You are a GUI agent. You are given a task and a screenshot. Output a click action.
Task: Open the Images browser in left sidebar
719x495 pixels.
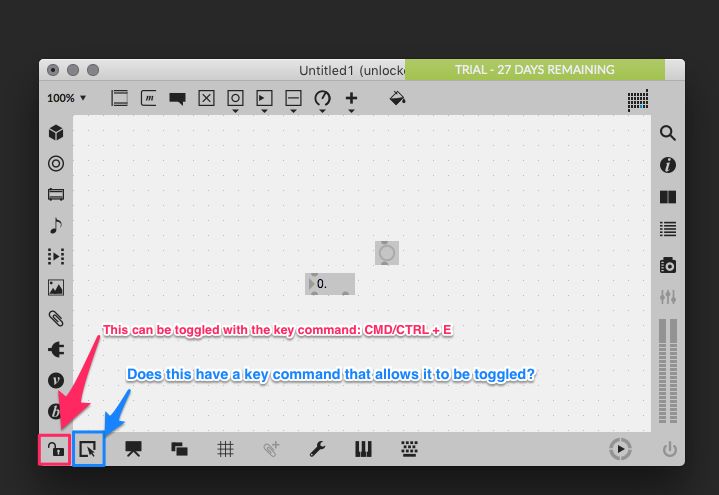pos(56,288)
